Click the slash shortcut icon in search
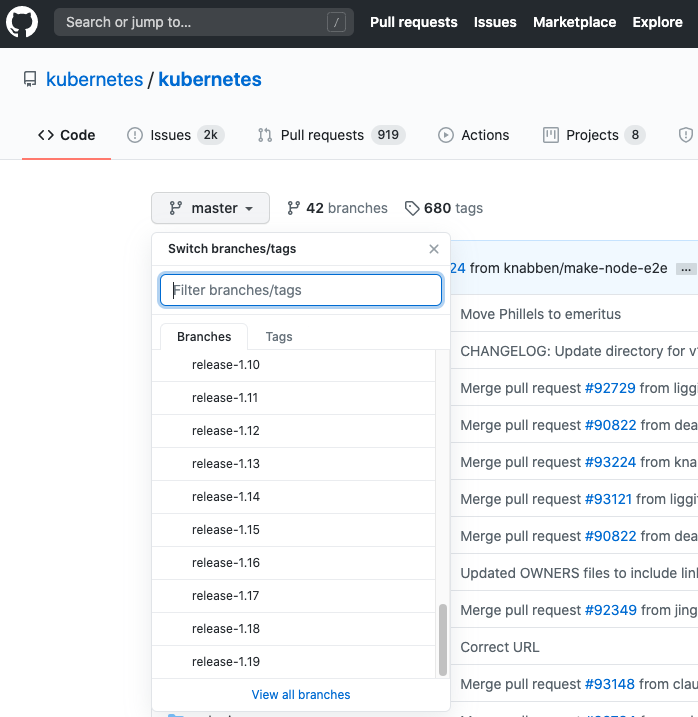The image size is (698, 717). [x=336, y=22]
